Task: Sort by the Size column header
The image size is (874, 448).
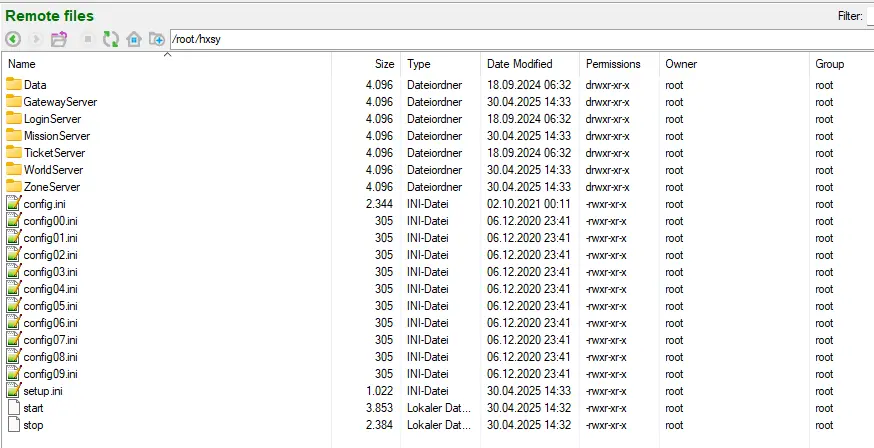Action: [x=366, y=64]
